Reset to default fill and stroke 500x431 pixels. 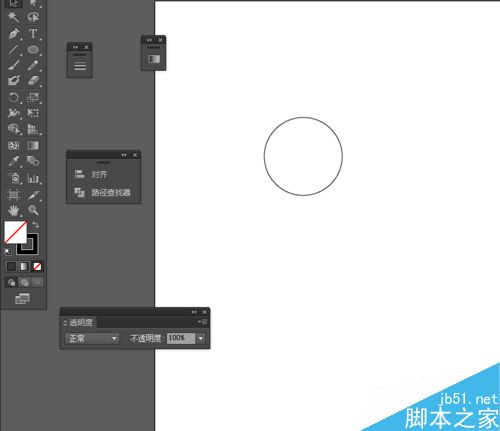coord(8,252)
